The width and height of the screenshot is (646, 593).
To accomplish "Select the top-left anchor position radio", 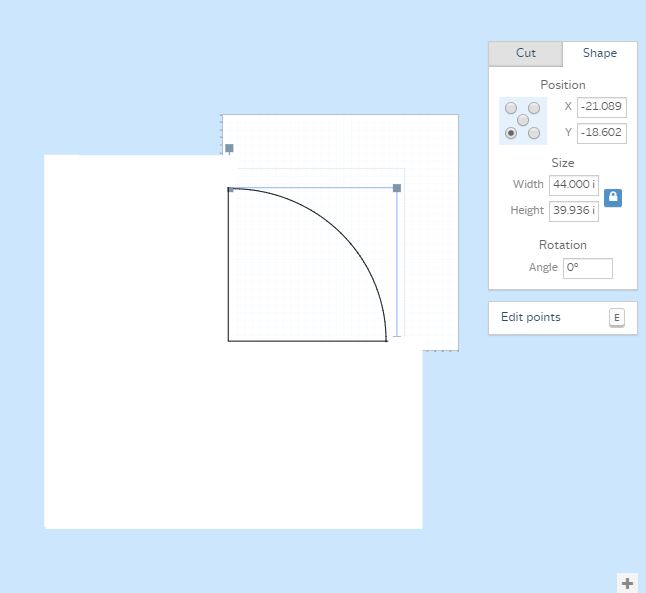I will point(511,108).
